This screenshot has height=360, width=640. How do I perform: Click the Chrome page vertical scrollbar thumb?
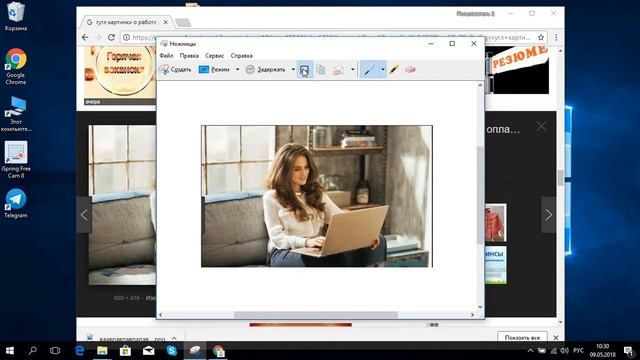560,178
